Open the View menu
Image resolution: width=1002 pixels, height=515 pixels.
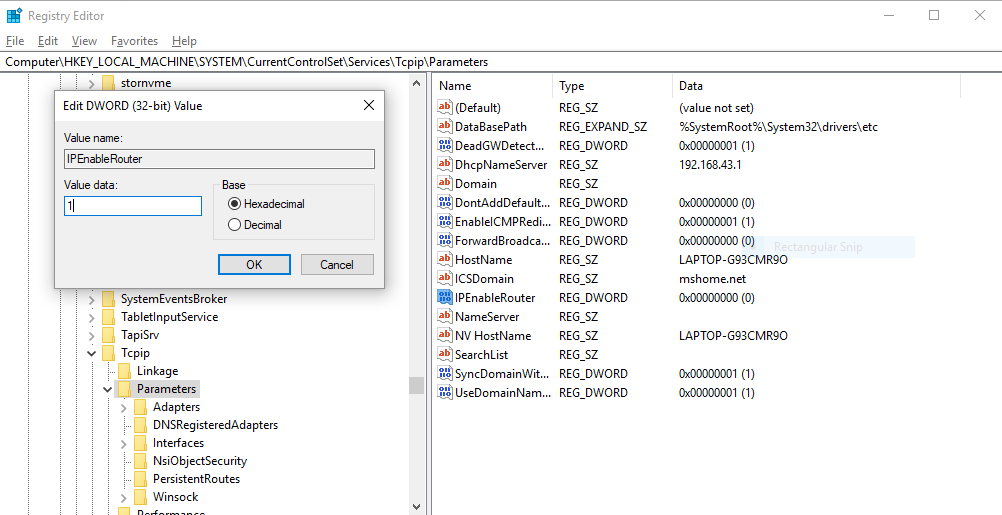(84, 41)
